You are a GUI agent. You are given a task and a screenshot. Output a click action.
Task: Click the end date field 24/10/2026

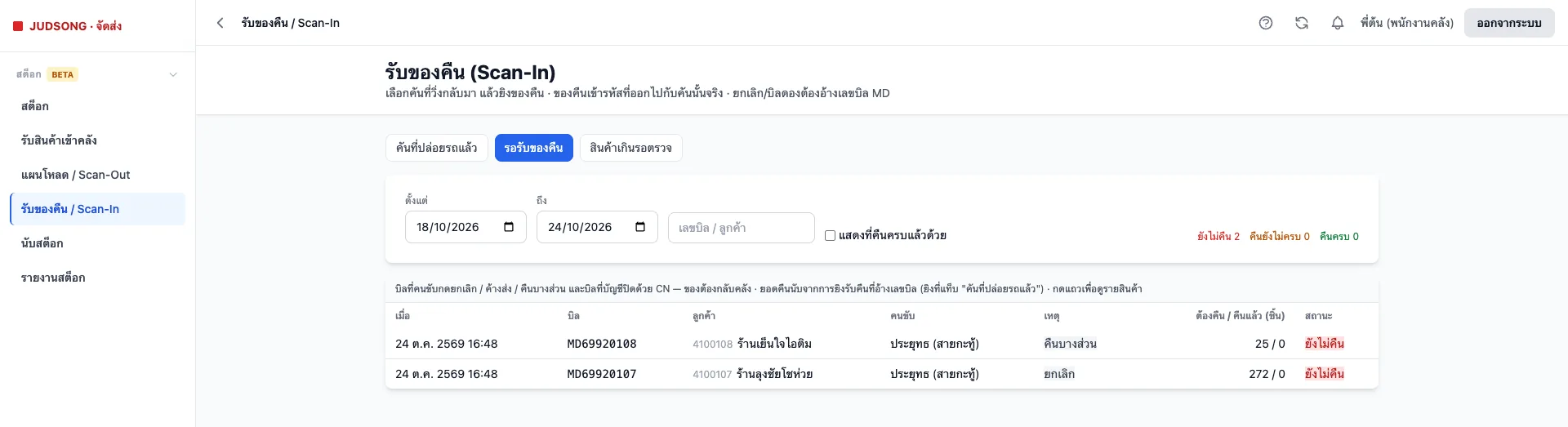click(597, 227)
